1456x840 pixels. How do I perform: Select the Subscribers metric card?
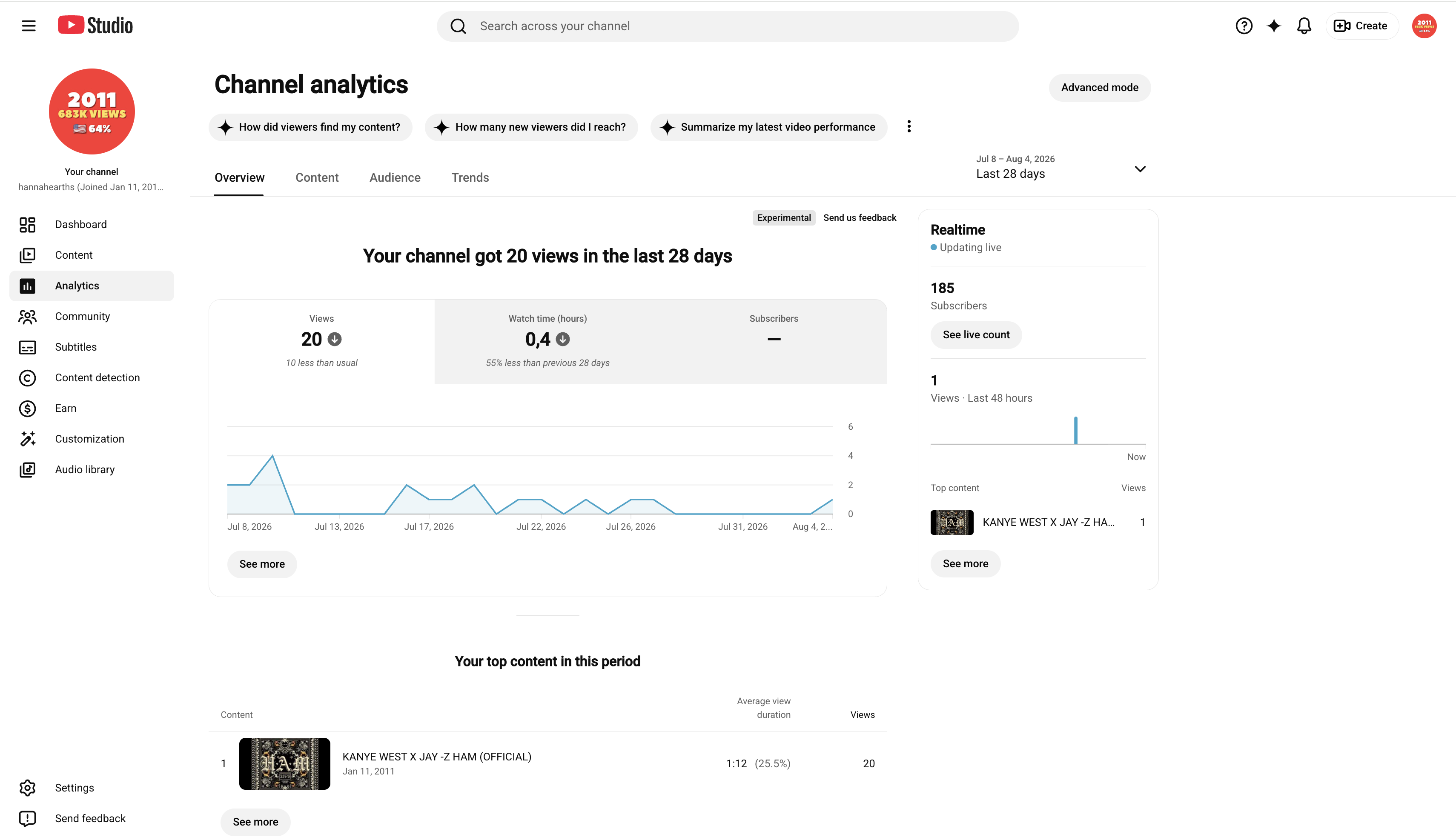click(x=773, y=342)
